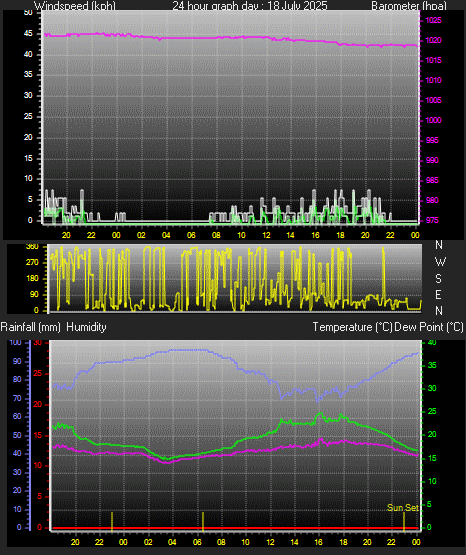Click the 270 wind direction scale value
The height and width of the screenshot is (555, 466).
(x=32, y=263)
